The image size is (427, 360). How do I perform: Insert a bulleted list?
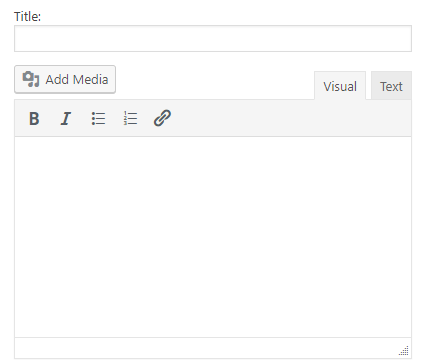pyautogui.click(x=98, y=118)
